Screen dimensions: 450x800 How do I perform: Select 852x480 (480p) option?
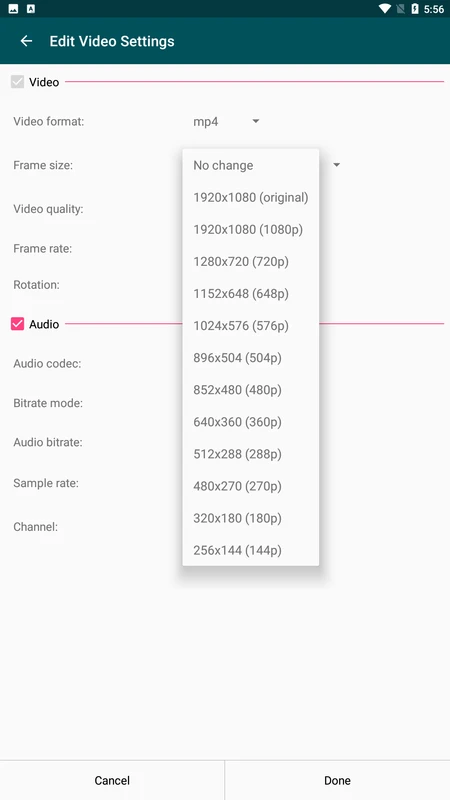pyautogui.click(x=251, y=390)
